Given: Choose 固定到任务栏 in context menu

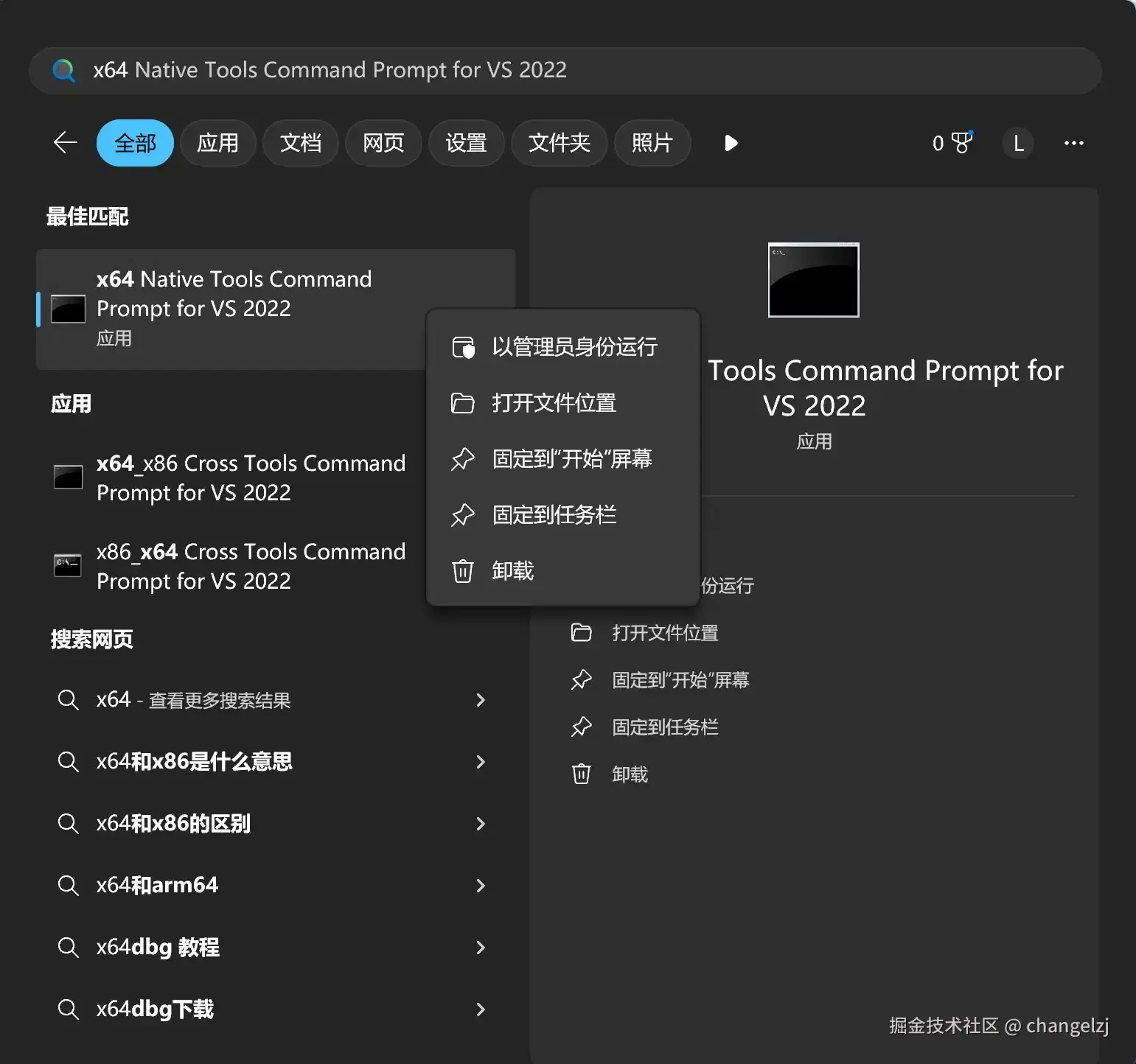Looking at the screenshot, I should click(563, 515).
